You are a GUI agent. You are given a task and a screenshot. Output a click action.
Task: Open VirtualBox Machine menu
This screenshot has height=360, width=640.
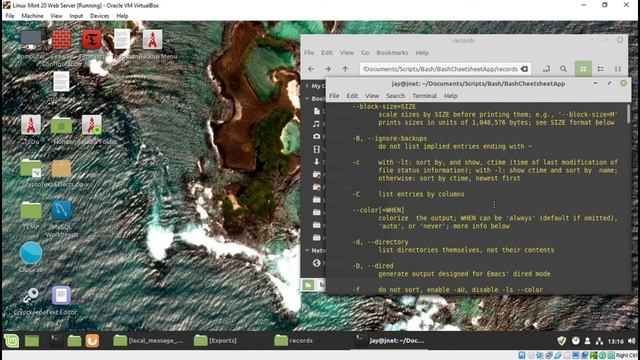[32, 16]
